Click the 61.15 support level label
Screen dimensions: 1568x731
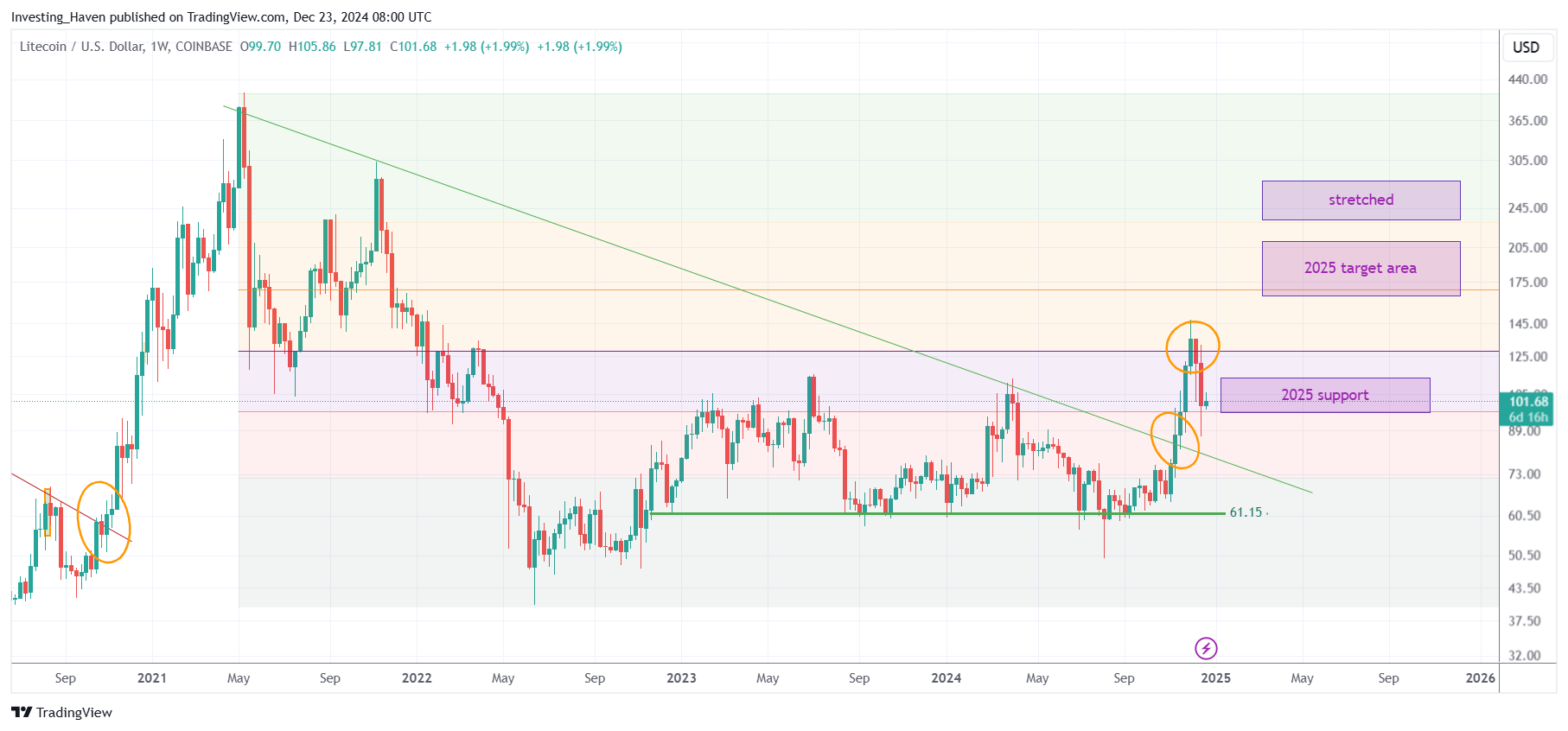point(1246,512)
